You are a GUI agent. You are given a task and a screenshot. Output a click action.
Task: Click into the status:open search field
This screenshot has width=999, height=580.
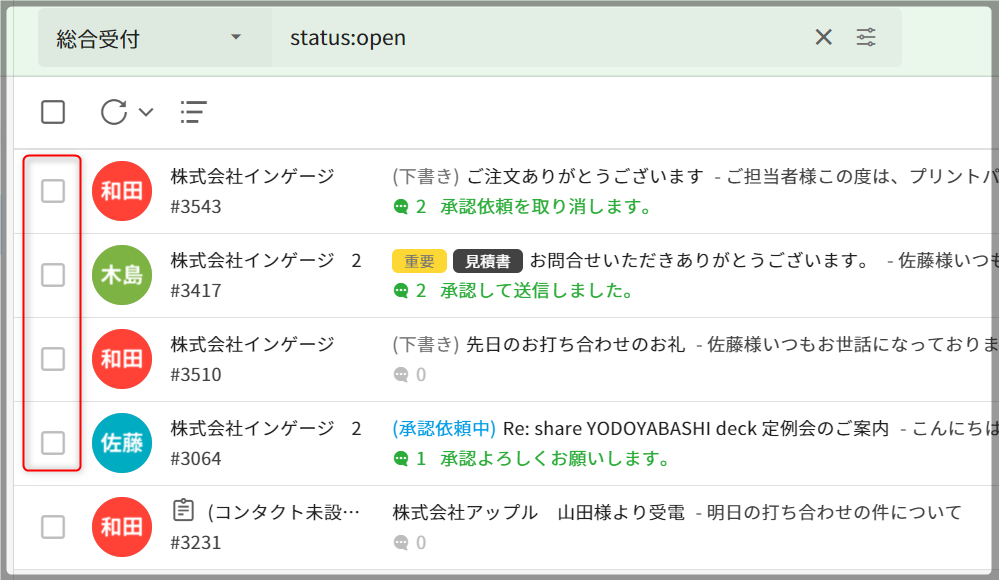click(540, 38)
